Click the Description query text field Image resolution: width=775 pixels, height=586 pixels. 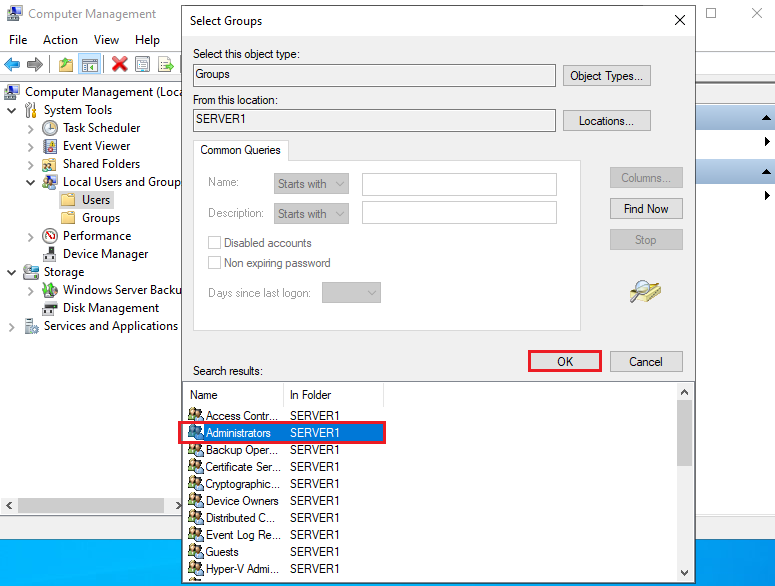[x=459, y=213]
